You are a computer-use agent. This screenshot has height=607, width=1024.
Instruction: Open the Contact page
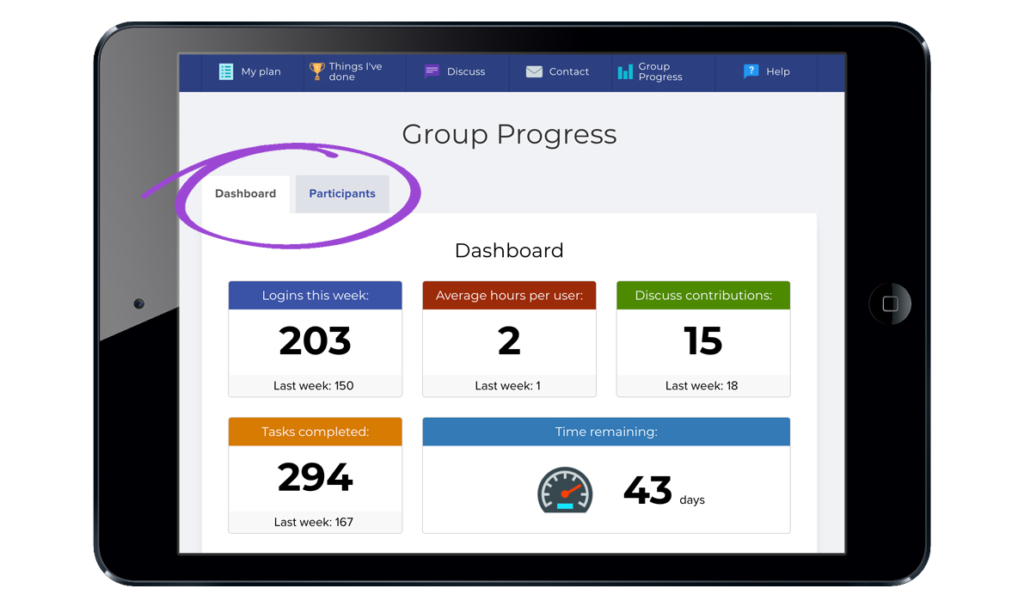560,72
